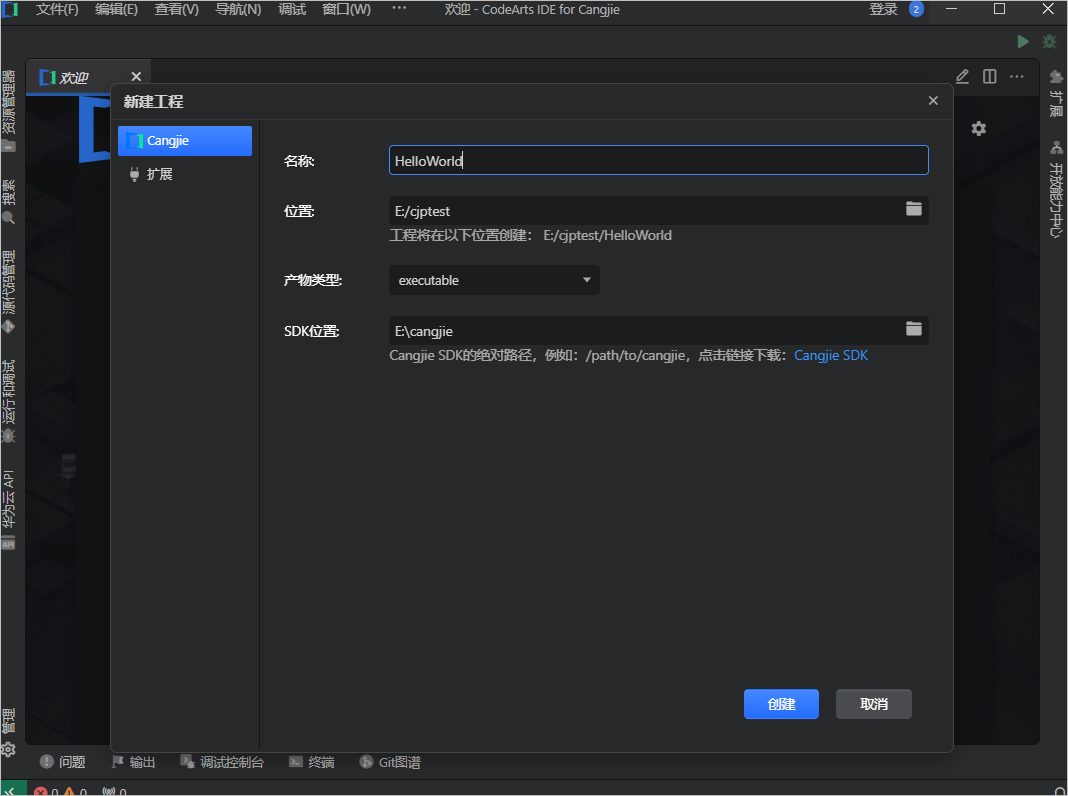This screenshot has height=796, width=1068.
Task: Open the 源代码管理 source control panel
Action: (8, 291)
